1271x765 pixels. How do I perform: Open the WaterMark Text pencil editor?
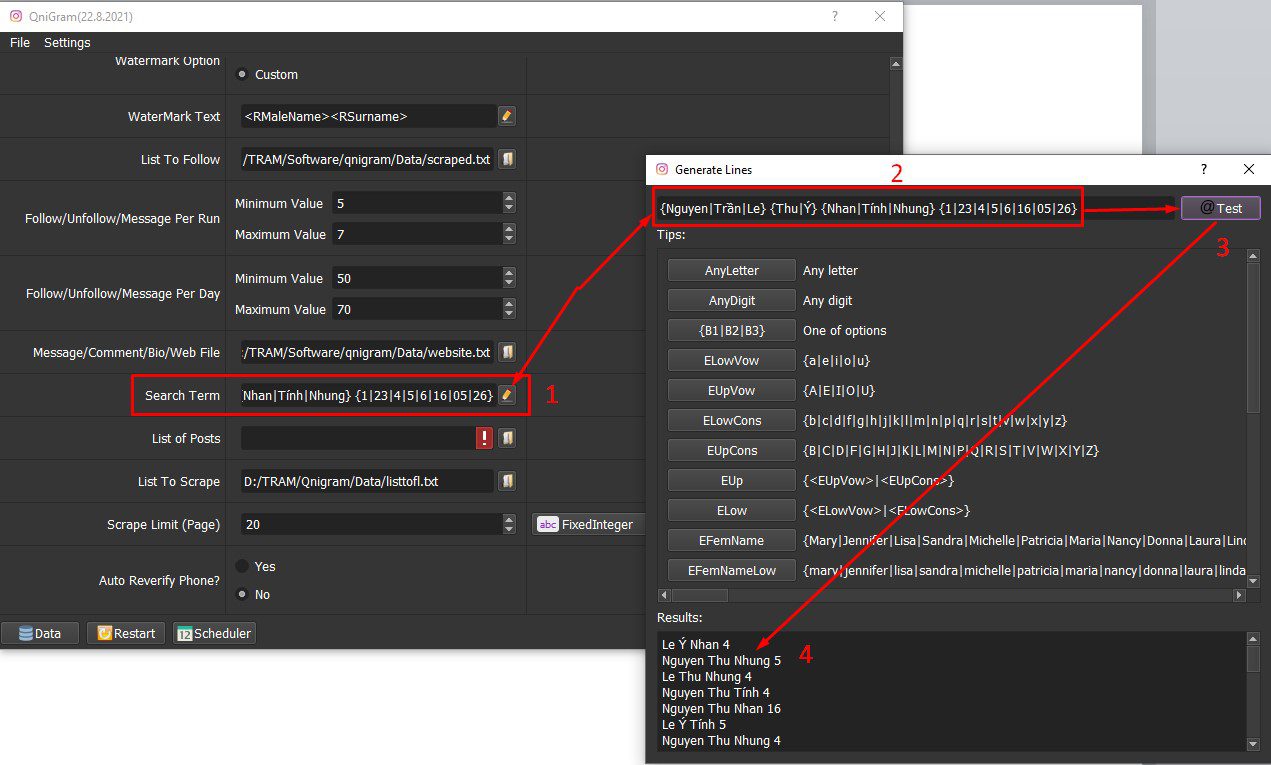(507, 116)
